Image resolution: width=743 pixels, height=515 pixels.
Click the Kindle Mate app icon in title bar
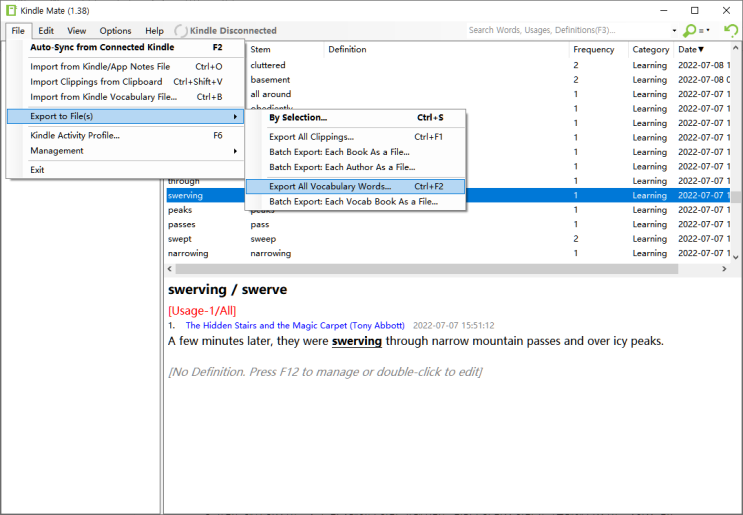click(x=11, y=10)
